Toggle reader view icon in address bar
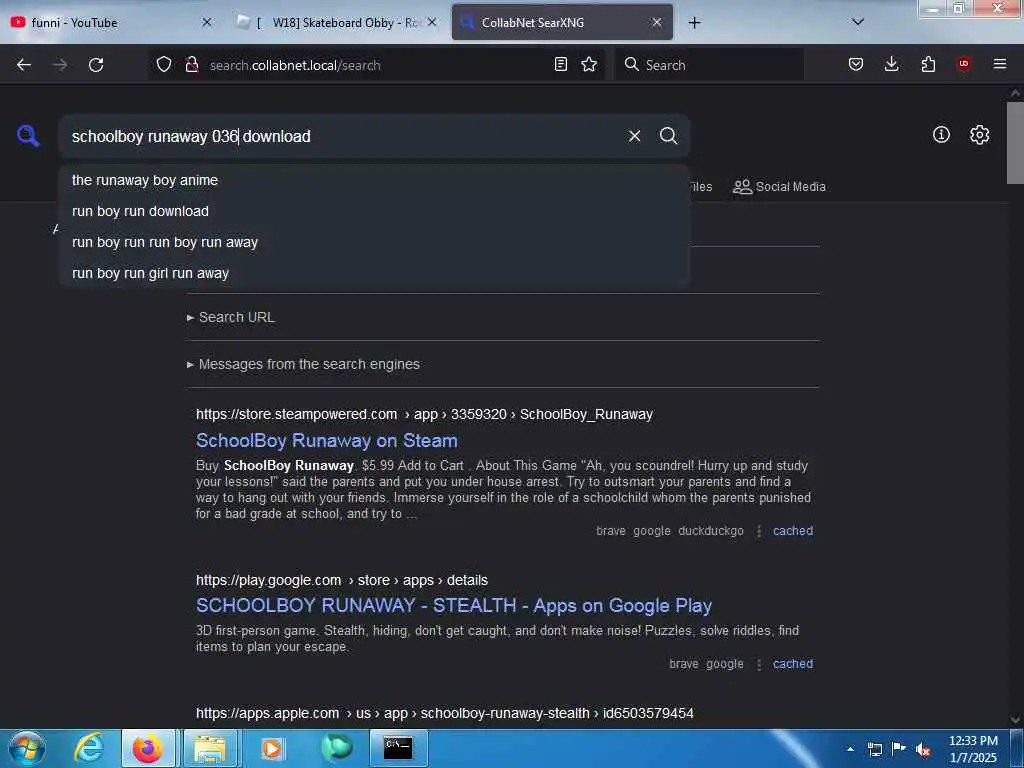This screenshot has width=1024, height=768. 560,64
